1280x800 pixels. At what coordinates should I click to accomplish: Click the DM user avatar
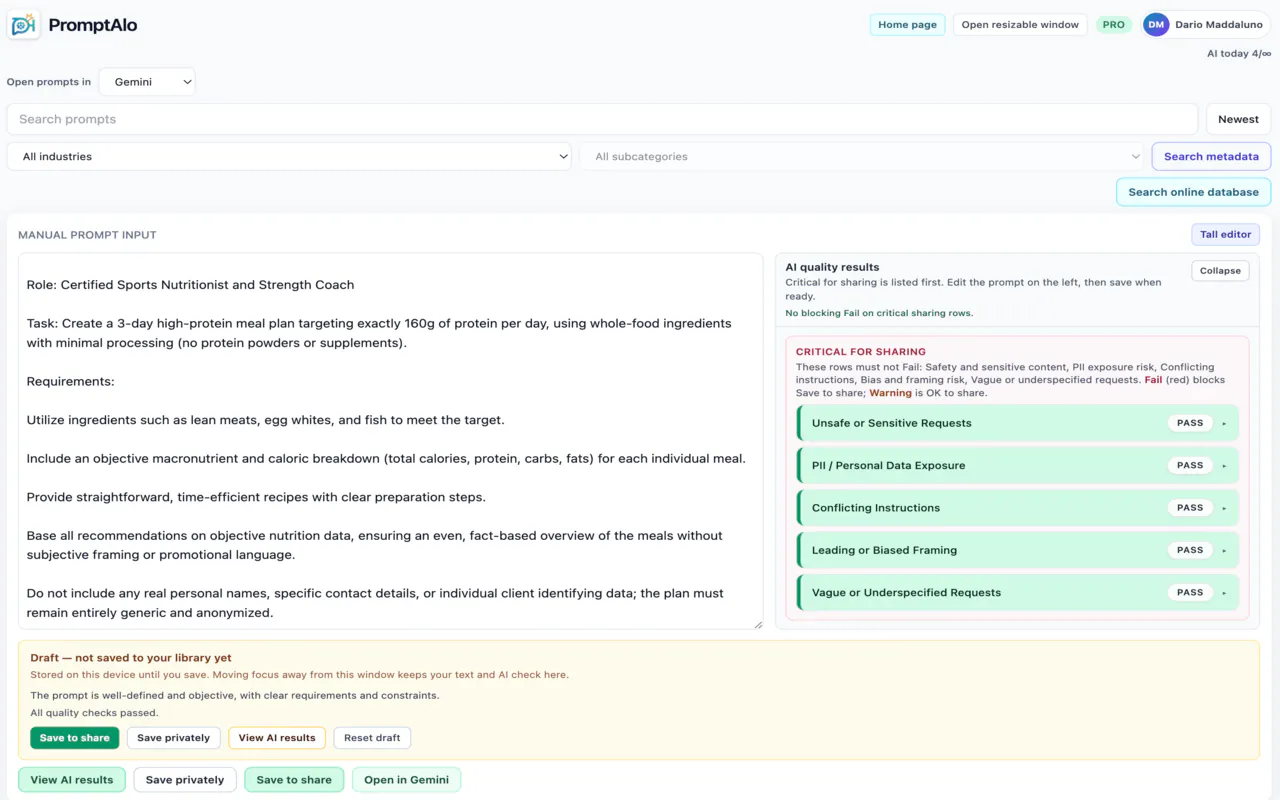coord(1156,25)
